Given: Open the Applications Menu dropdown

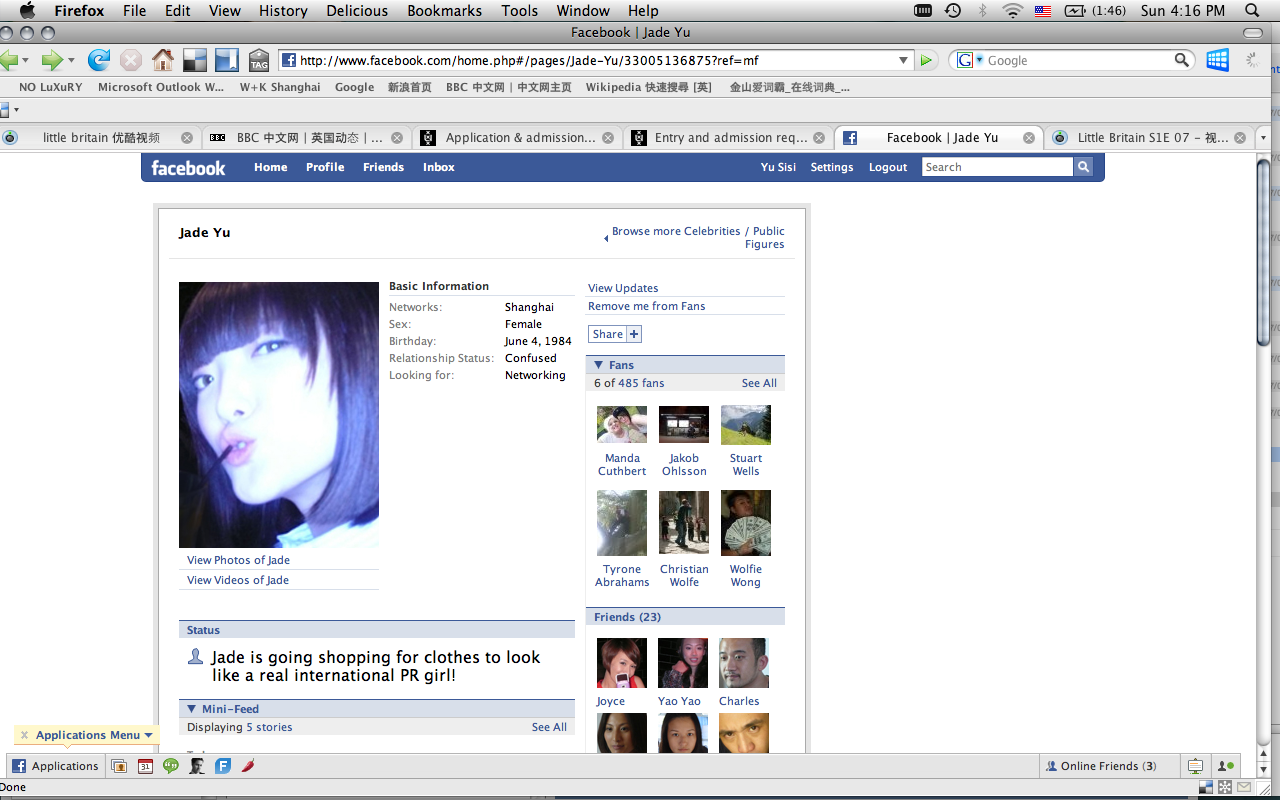Looking at the screenshot, I should point(94,735).
